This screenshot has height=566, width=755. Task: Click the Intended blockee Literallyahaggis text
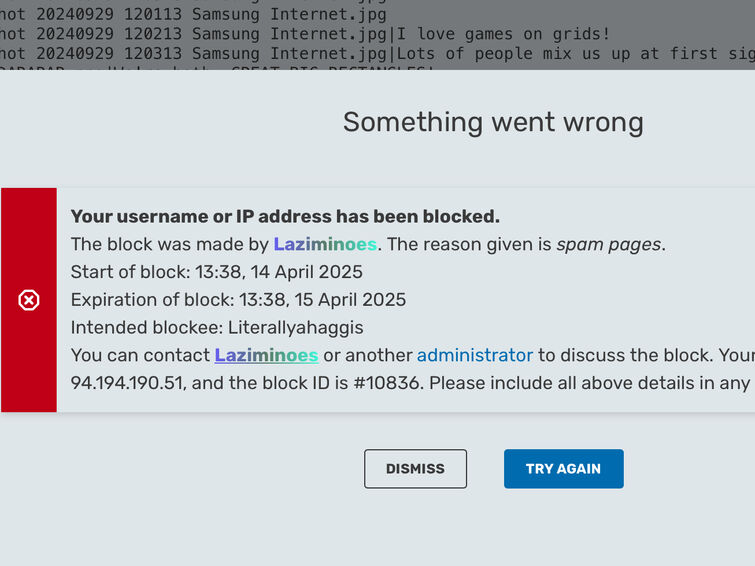click(217, 328)
